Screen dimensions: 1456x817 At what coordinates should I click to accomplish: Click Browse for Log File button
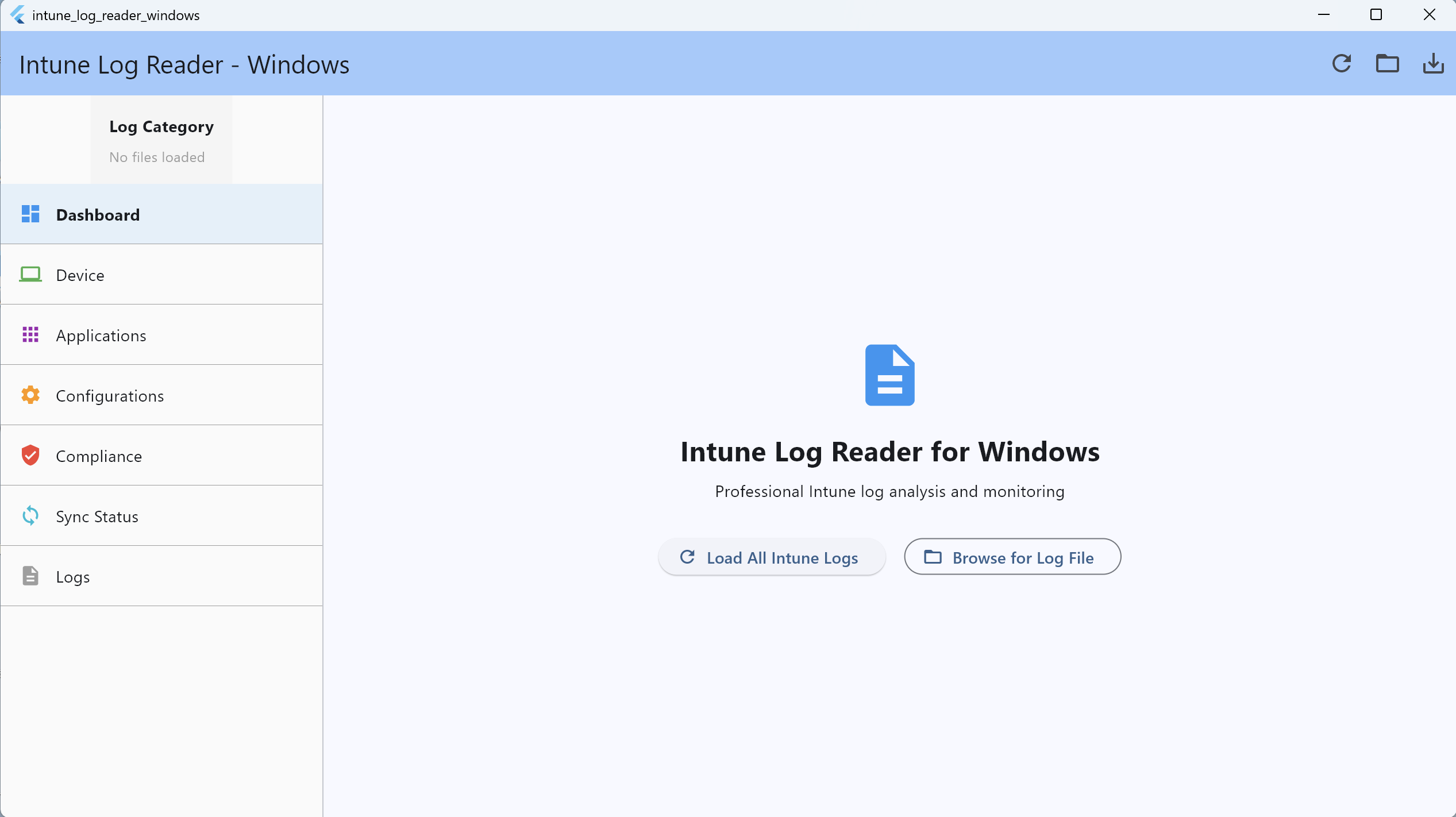[1012, 557]
